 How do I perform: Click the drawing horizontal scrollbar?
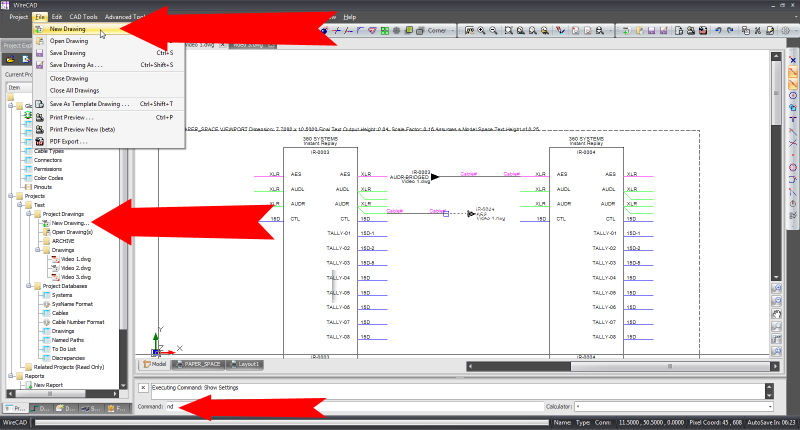coord(623,366)
